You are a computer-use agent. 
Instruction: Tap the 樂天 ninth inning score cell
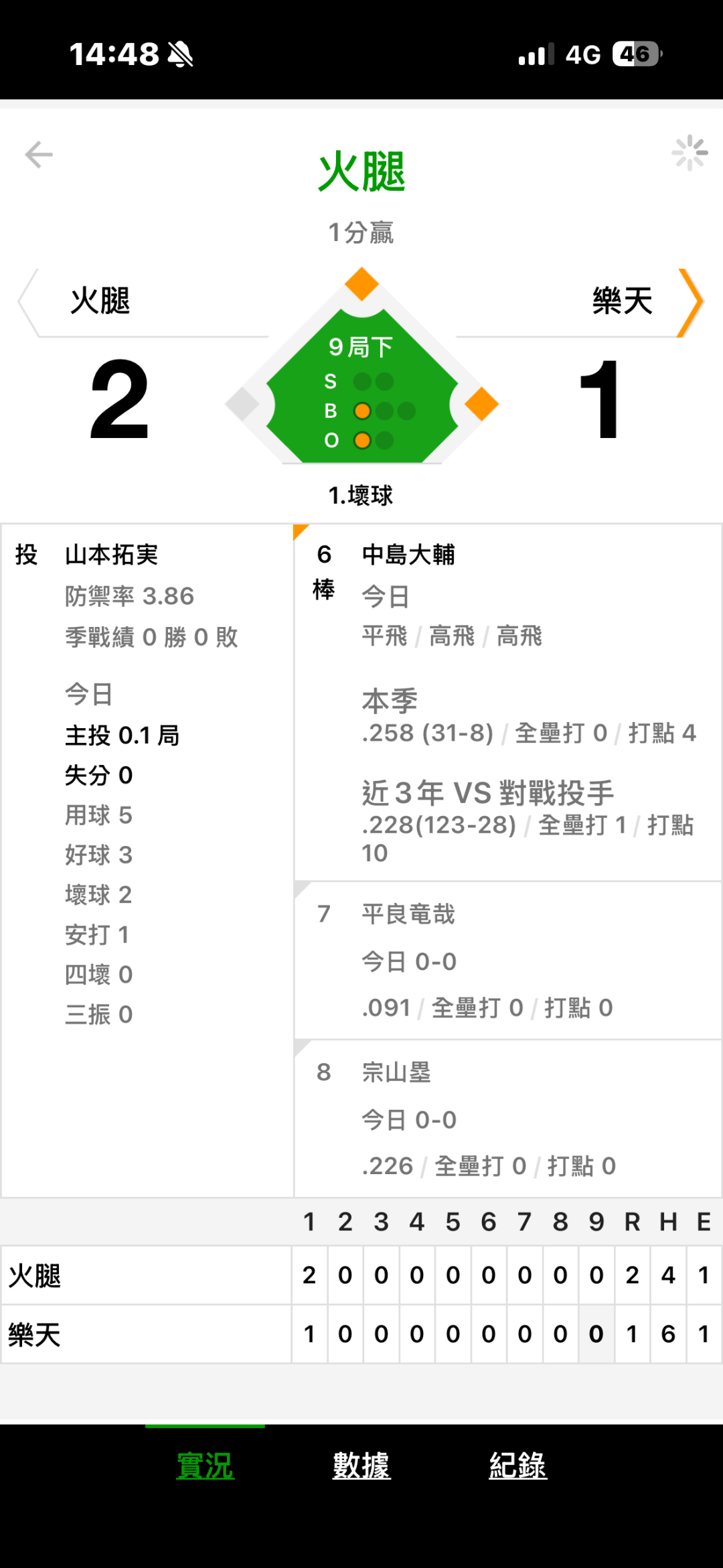click(596, 1334)
